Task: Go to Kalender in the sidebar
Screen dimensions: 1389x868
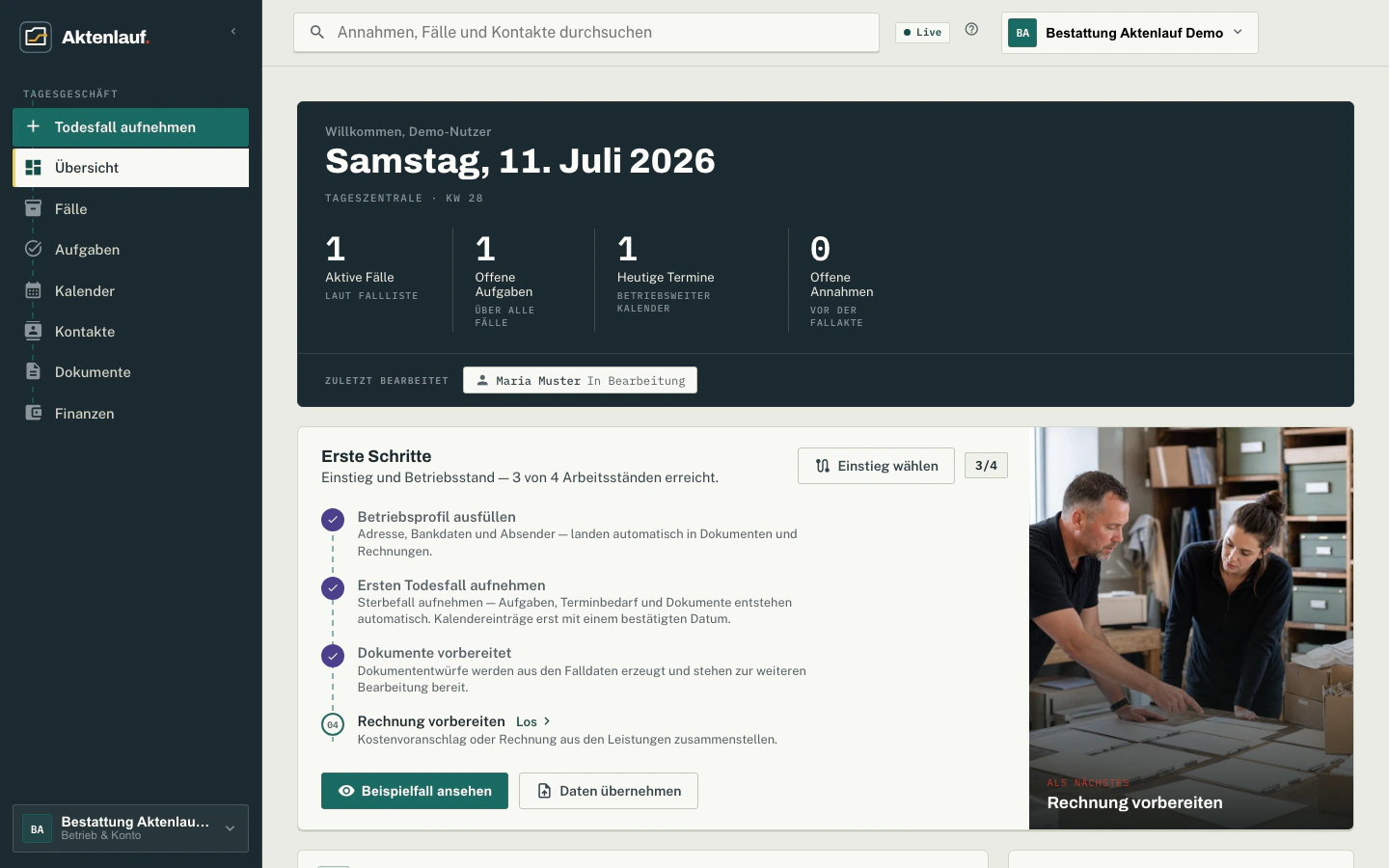Action: tap(130, 290)
